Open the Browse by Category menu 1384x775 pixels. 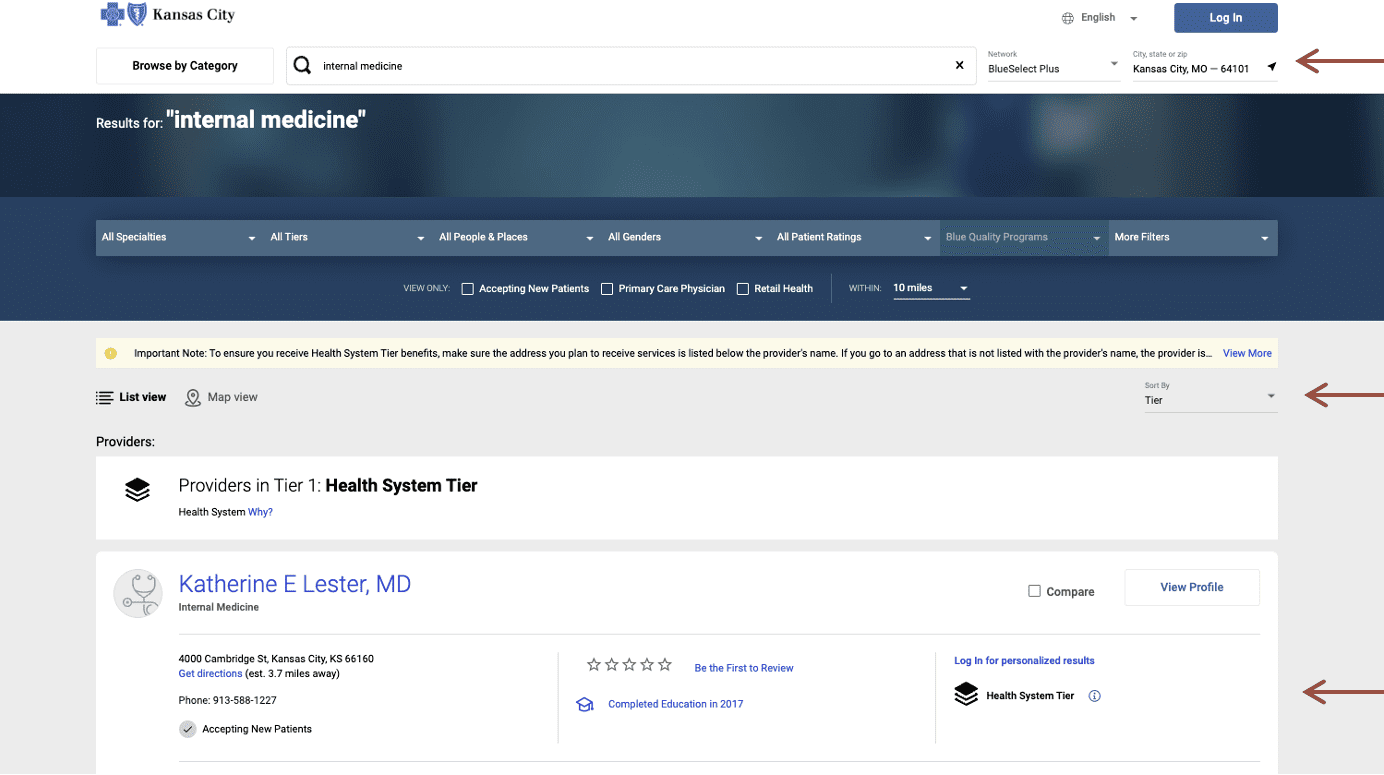pyautogui.click(x=185, y=66)
